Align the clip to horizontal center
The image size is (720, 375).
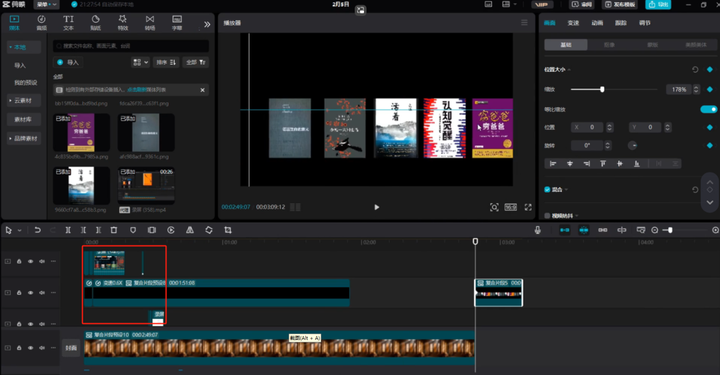tap(570, 164)
